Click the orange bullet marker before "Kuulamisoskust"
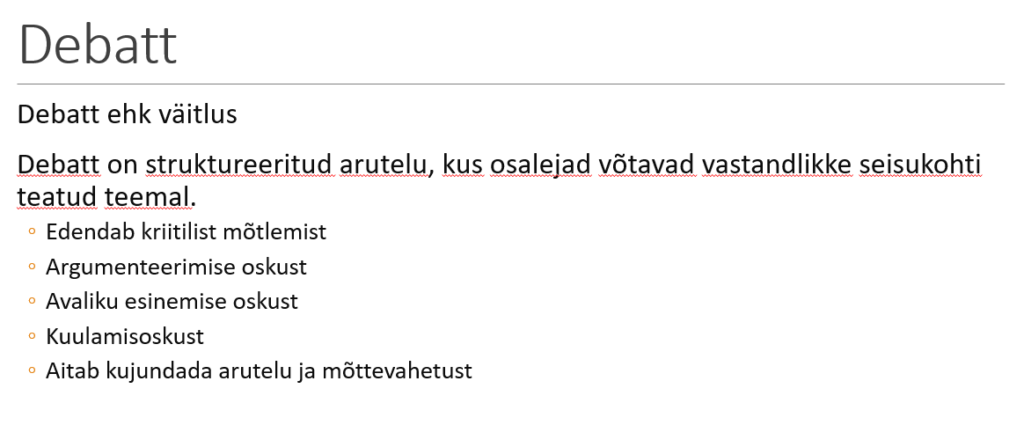 pos(32,337)
